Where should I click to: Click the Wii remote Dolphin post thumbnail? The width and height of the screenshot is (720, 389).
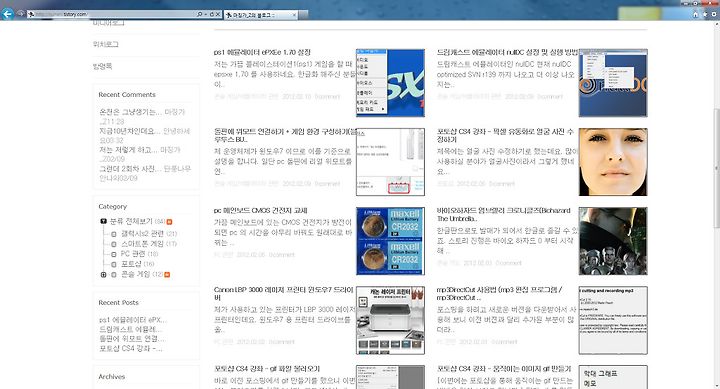click(390, 162)
